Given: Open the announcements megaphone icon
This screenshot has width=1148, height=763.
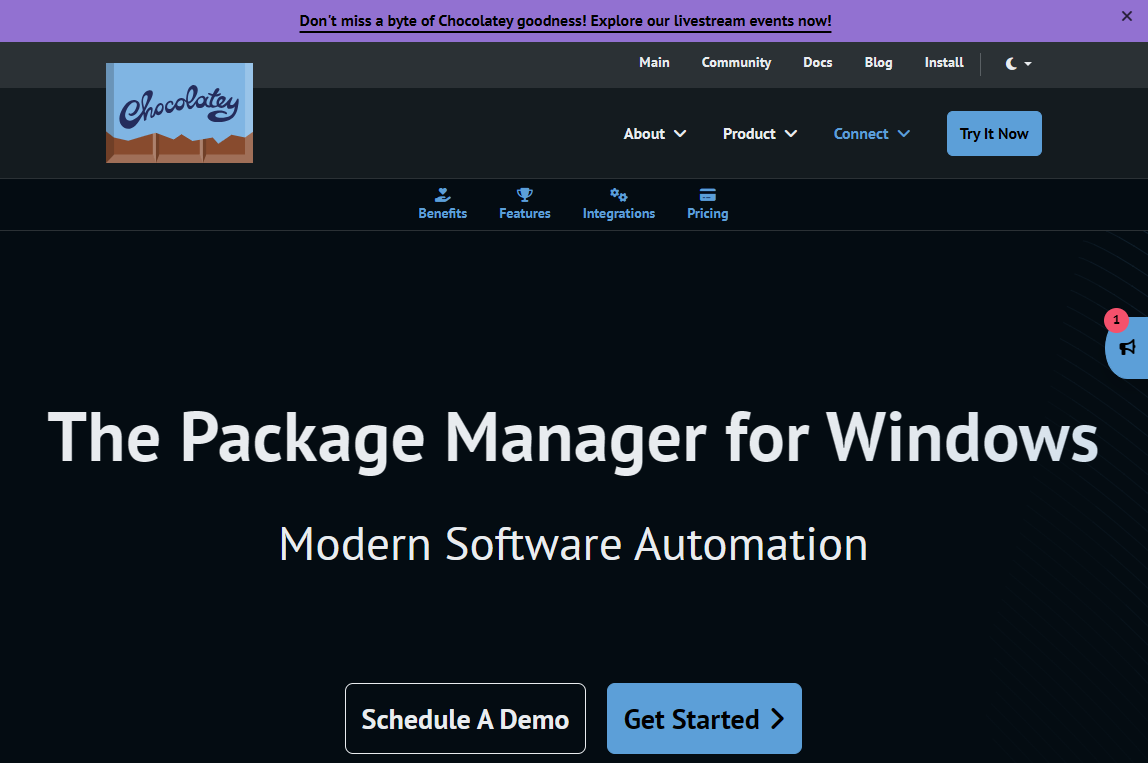Looking at the screenshot, I should click(1127, 348).
